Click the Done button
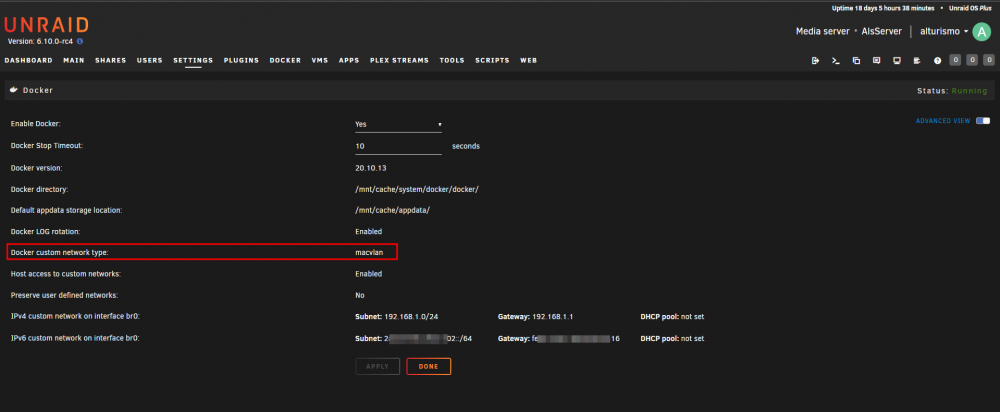1000x412 pixels. pos(429,367)
